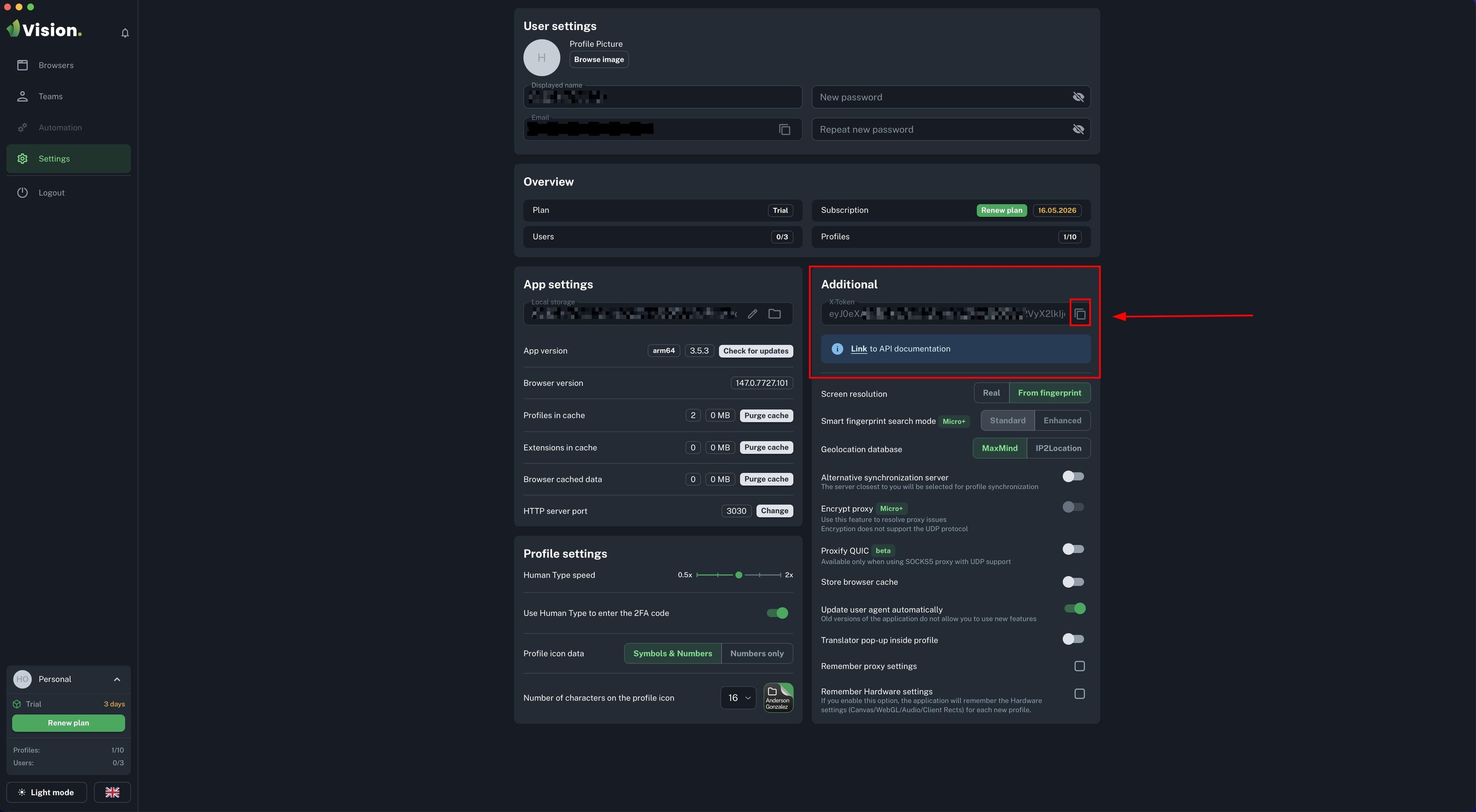The width and height of the screenshot is (1476, 812).
Task: Check Remember proxy settings
Action: point(1079,666)
